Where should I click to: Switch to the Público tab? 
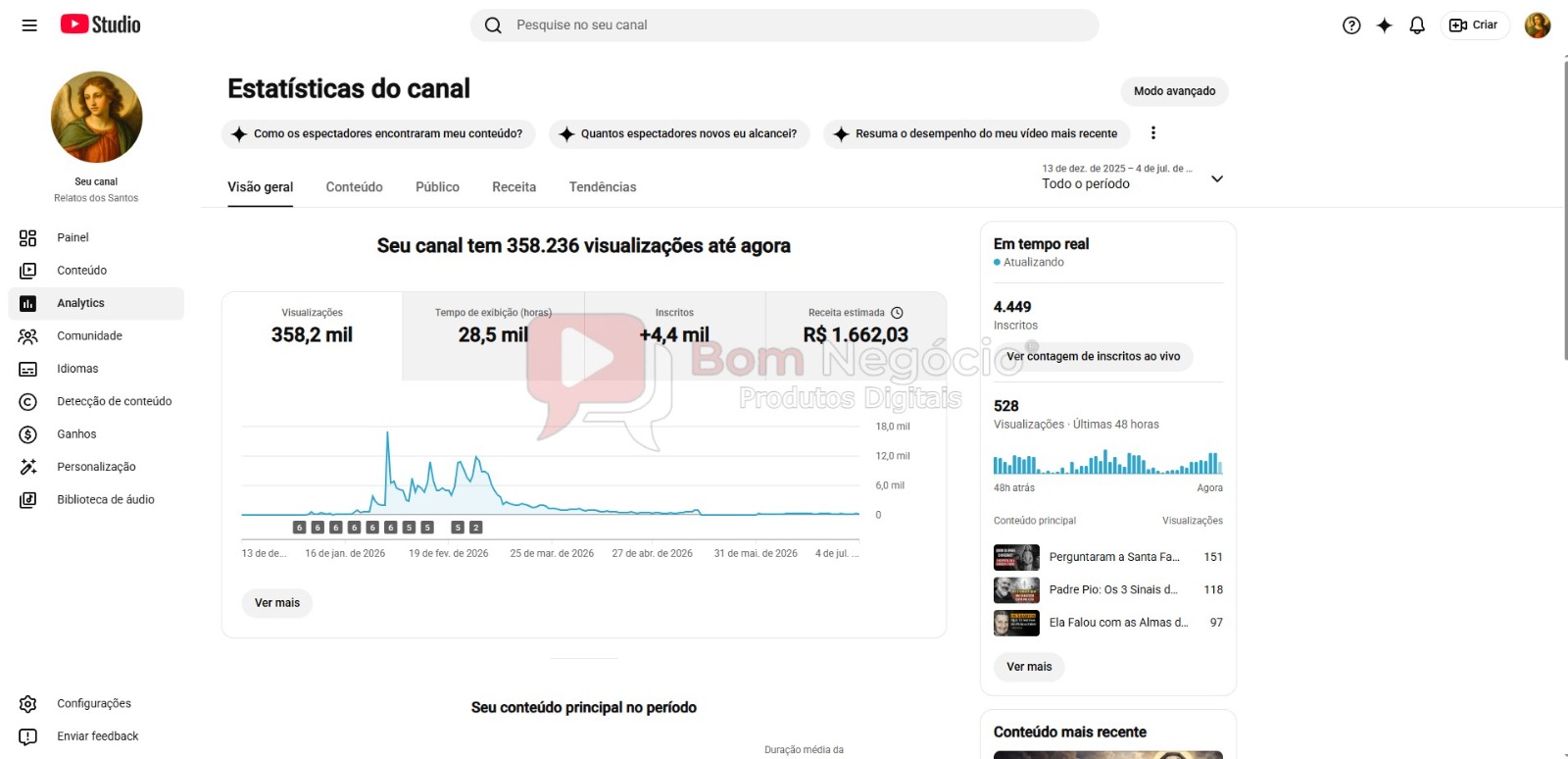point(437,187)
